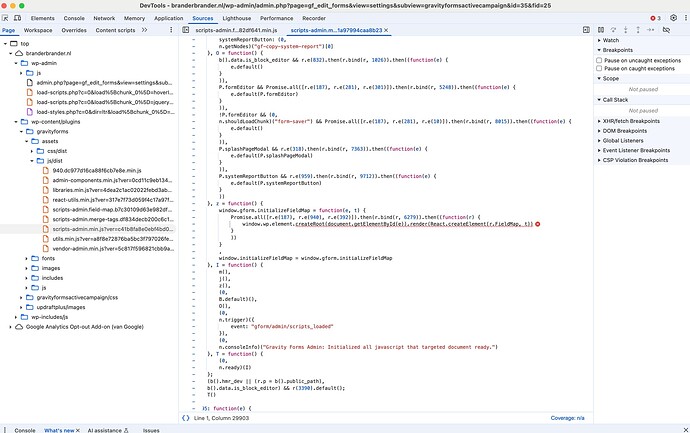690x433 pixels.
Task: Show more navigator tabs chevron
Action: 144,30
